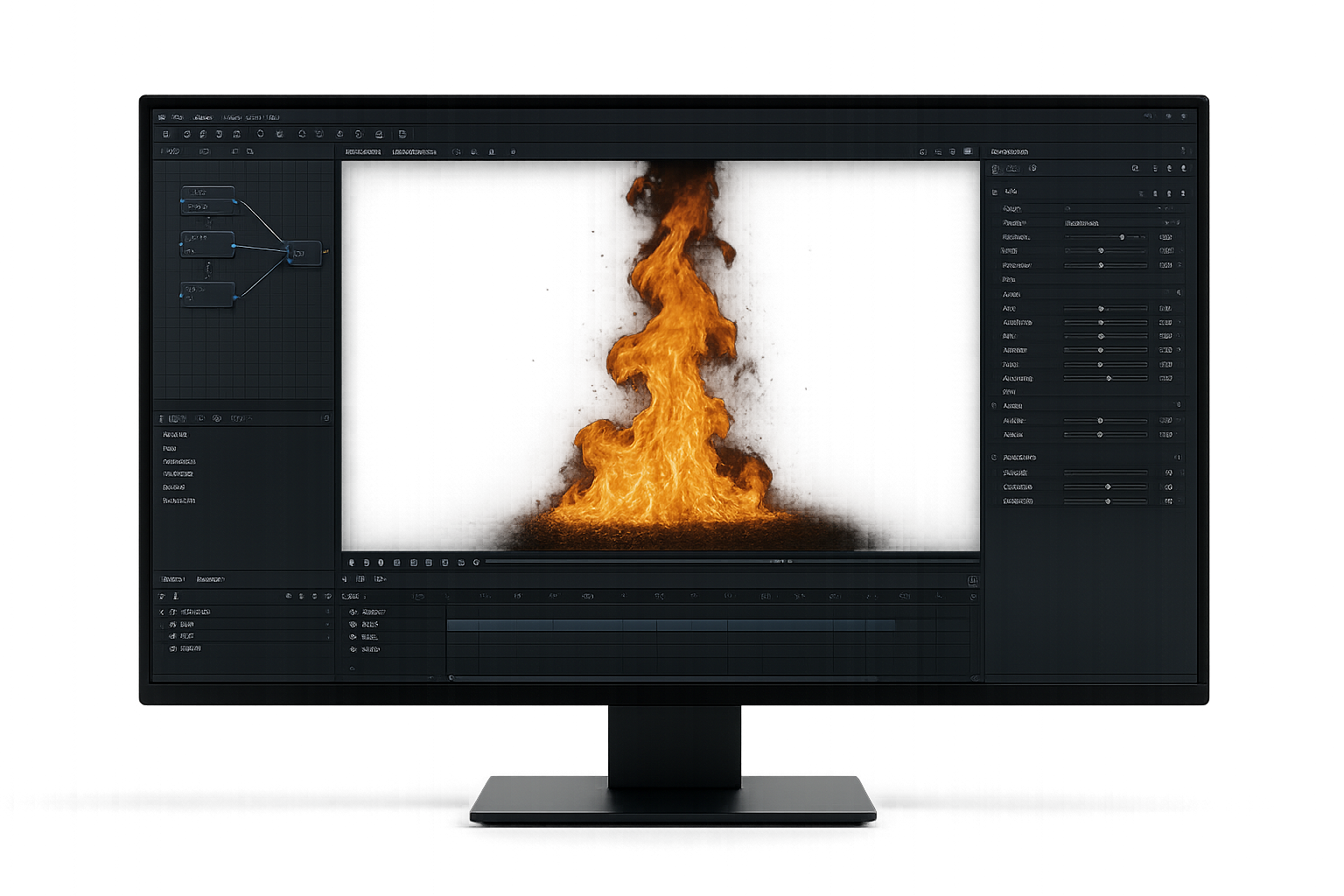Viewport: 1344px width, 896px height.
Task: Click the first slider handle in properties panel
Action: pos(1122,237)
